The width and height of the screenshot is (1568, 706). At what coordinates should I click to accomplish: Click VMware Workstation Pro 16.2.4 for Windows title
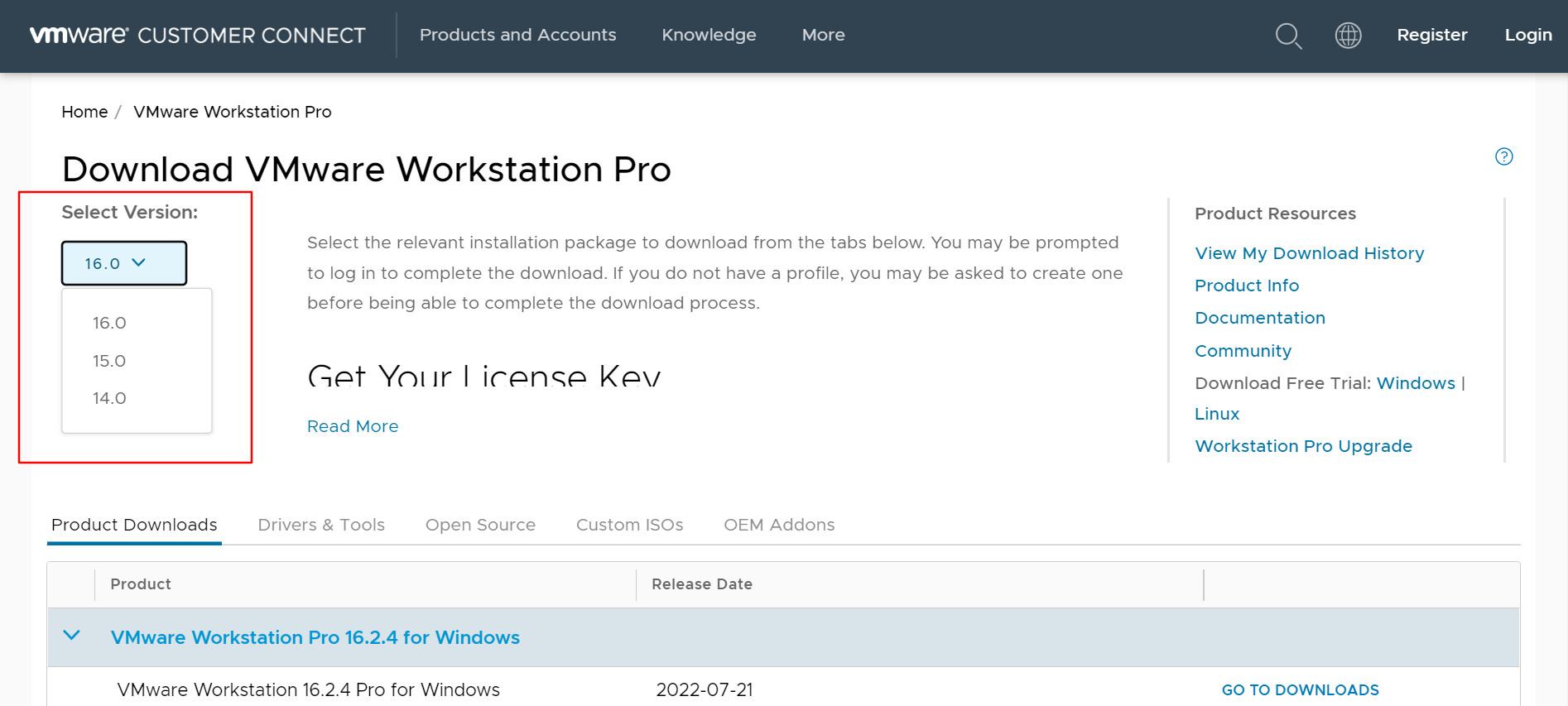(x=315, y=637)
